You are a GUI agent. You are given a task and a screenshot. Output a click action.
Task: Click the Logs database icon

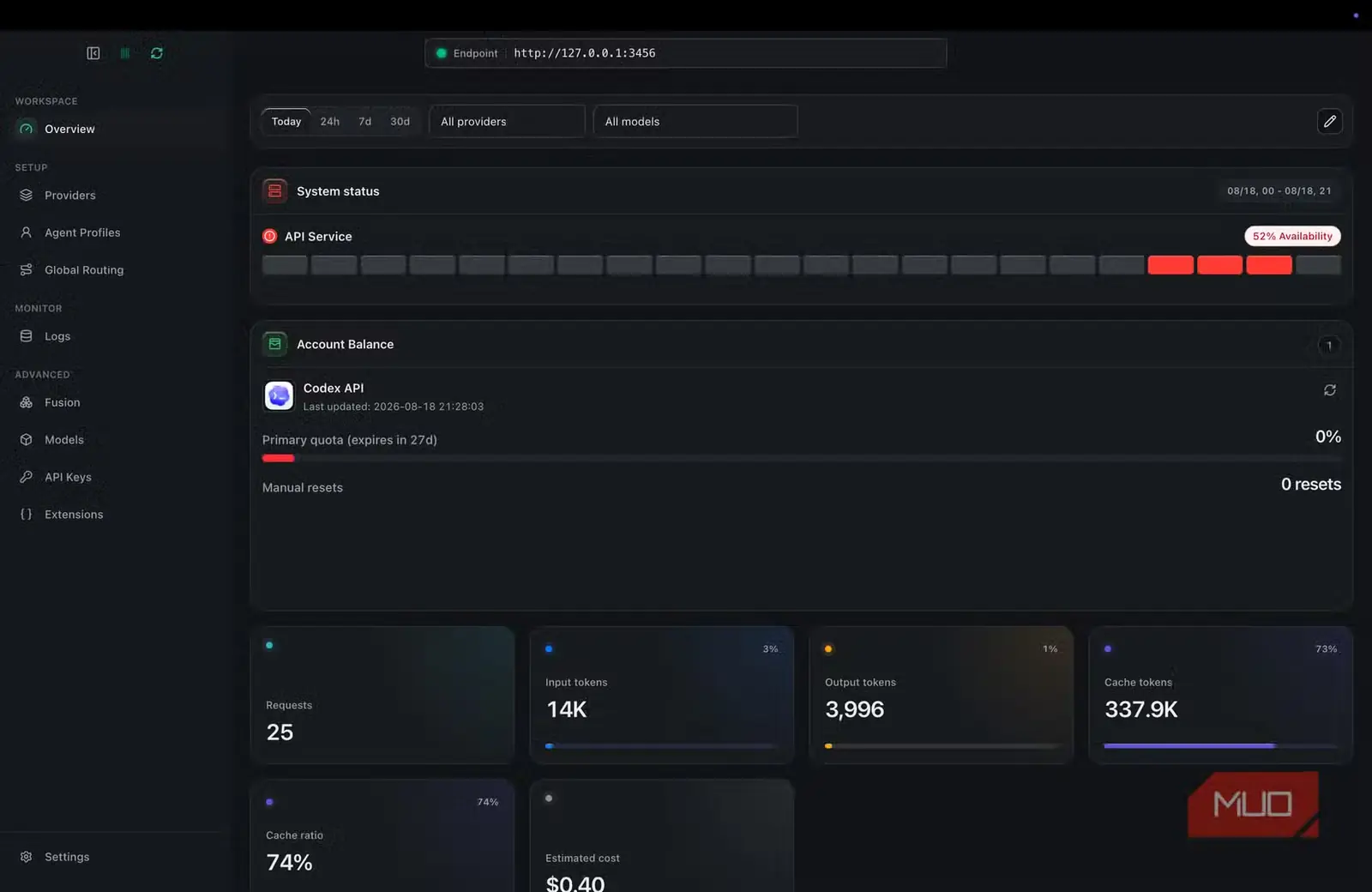point(27,336)
